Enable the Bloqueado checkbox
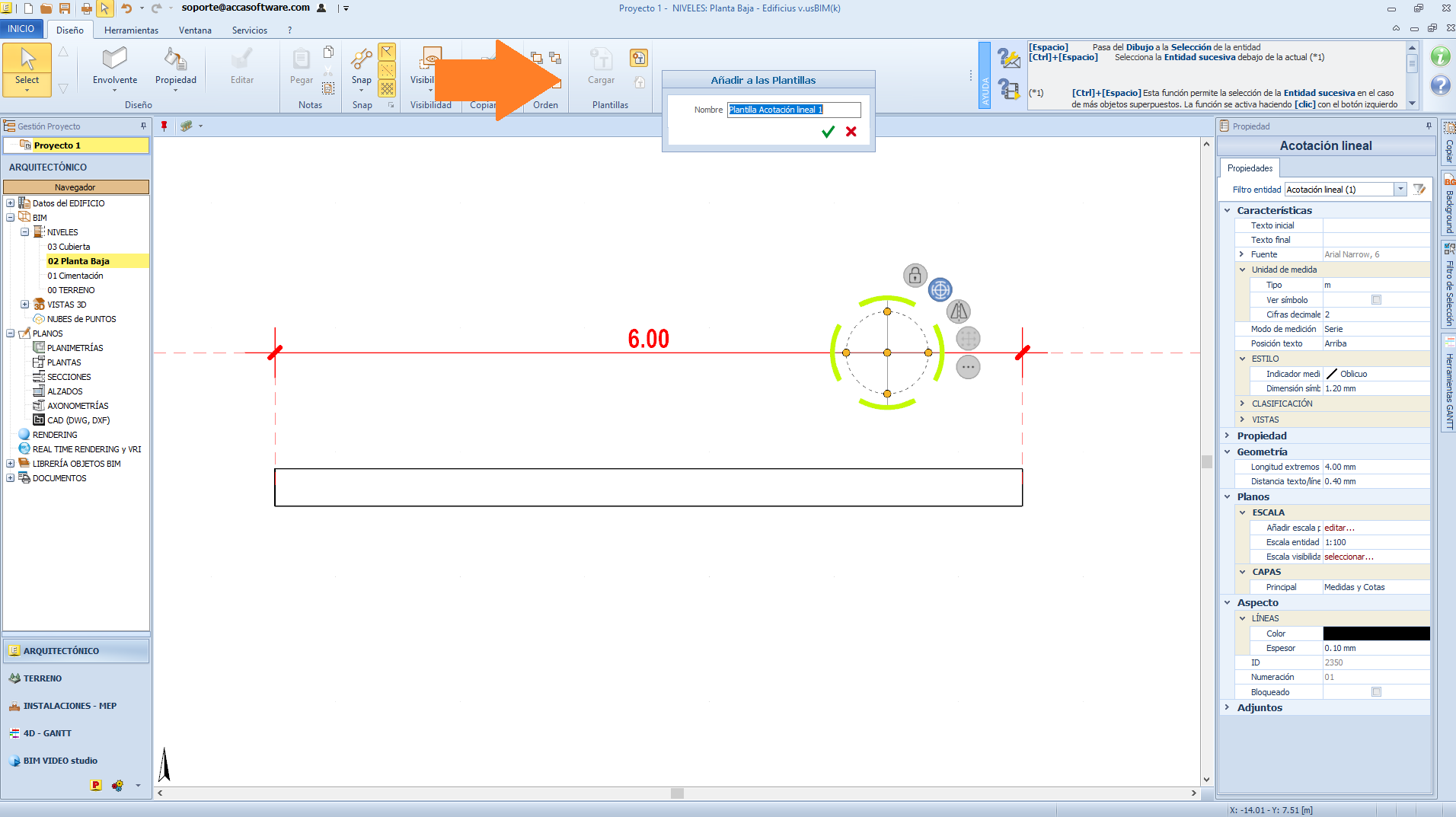Viewport: 1456px width, 817px height. click(1376, 692)
